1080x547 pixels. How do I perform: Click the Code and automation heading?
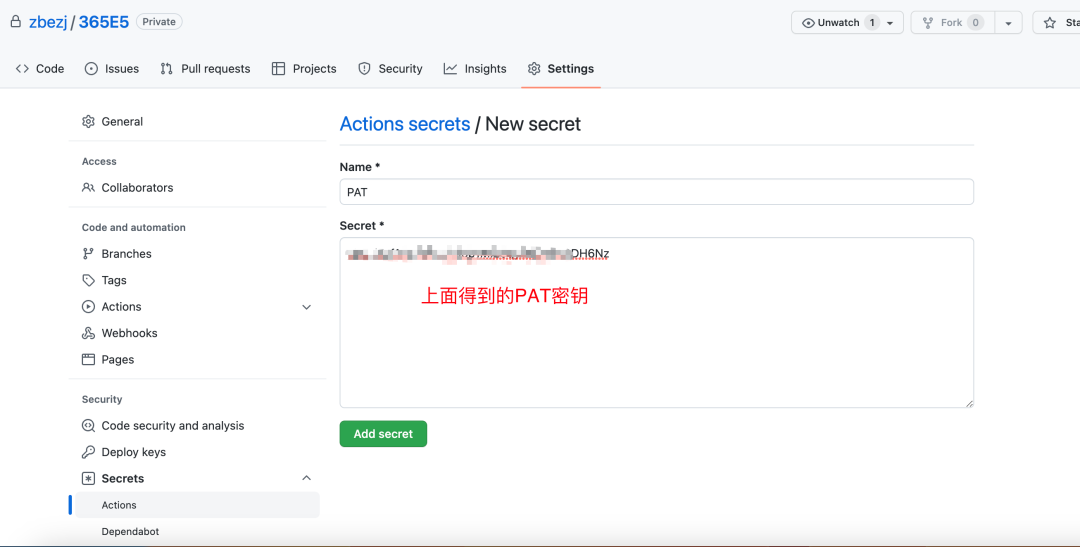(x=134, y=227)
